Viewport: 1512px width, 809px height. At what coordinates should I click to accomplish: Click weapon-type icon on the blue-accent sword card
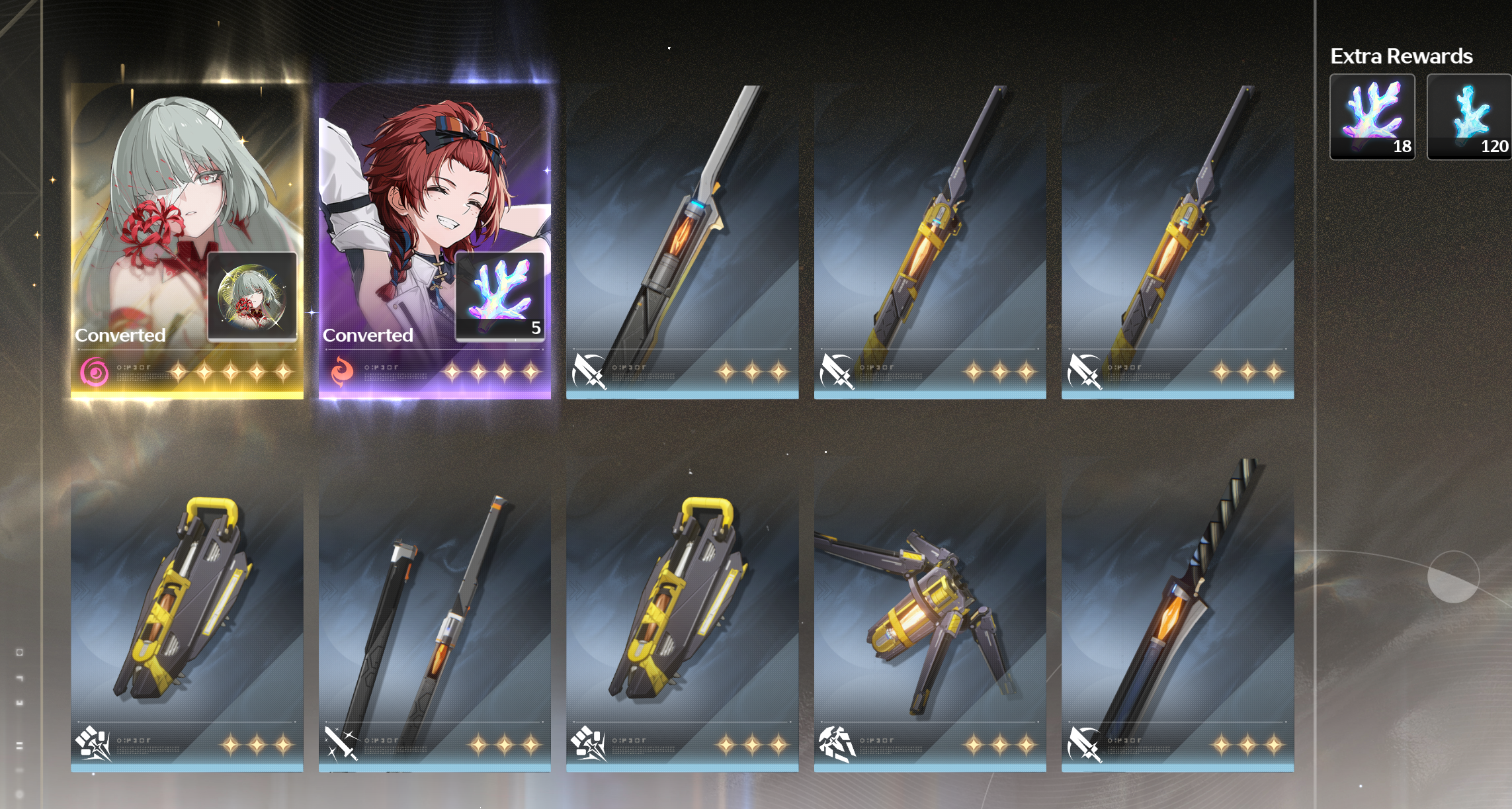(x=589, y=371)
